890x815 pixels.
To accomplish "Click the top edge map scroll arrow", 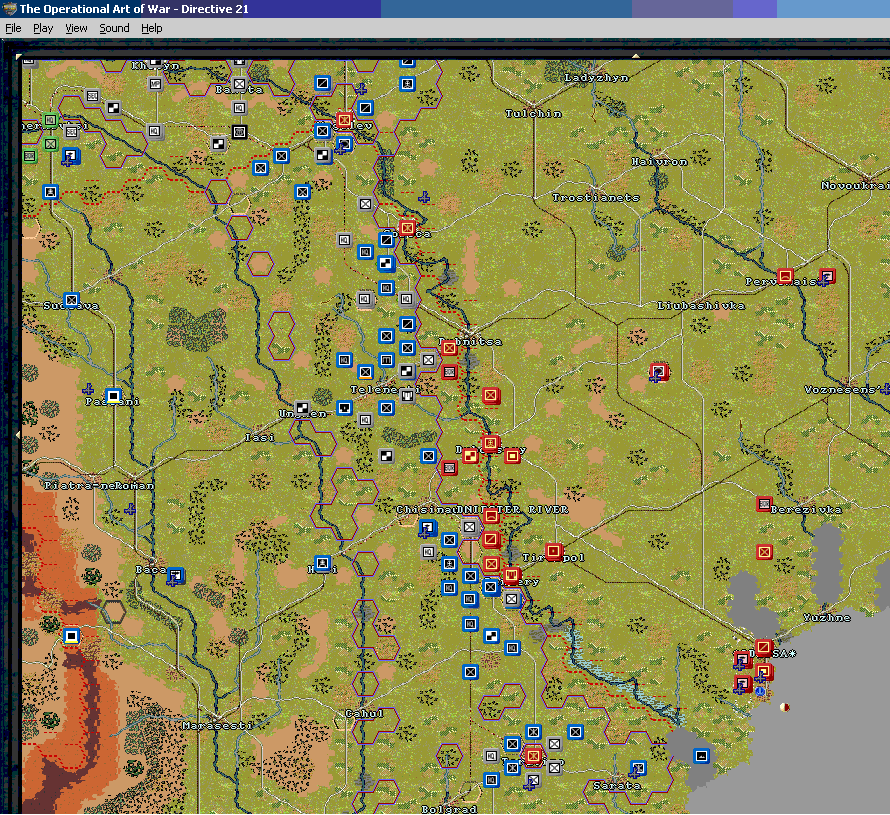I will tap(636, 56).
